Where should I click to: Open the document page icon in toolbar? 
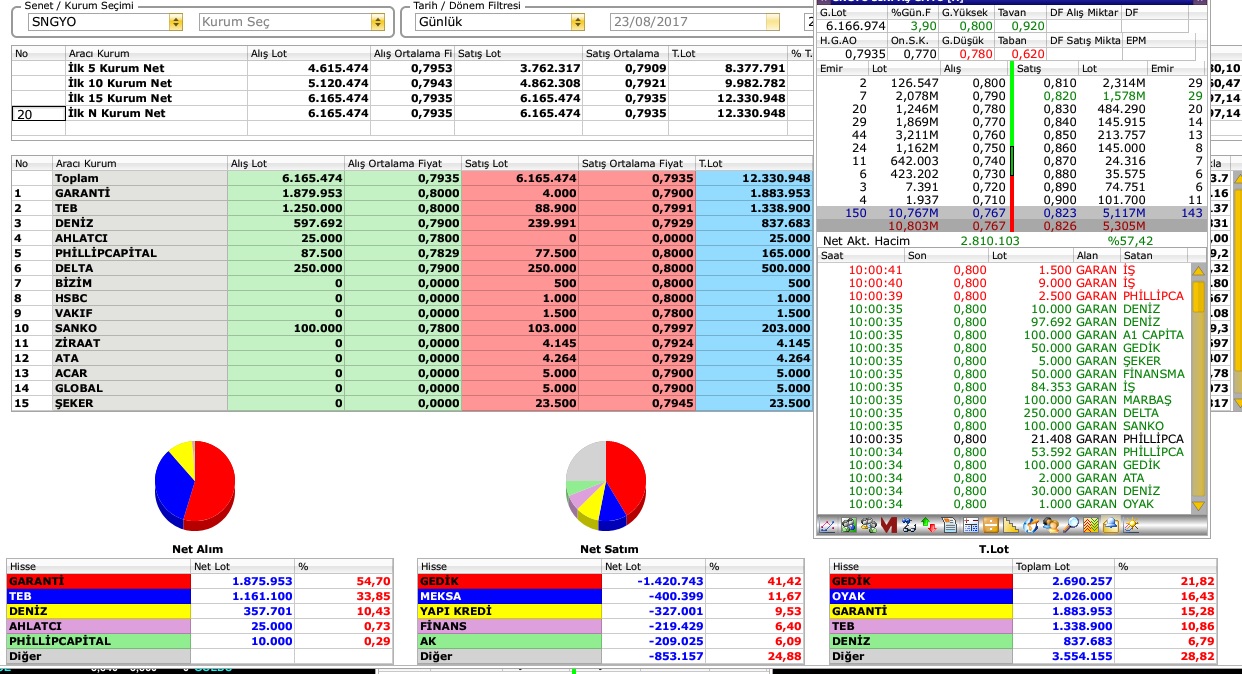(949, 525)
